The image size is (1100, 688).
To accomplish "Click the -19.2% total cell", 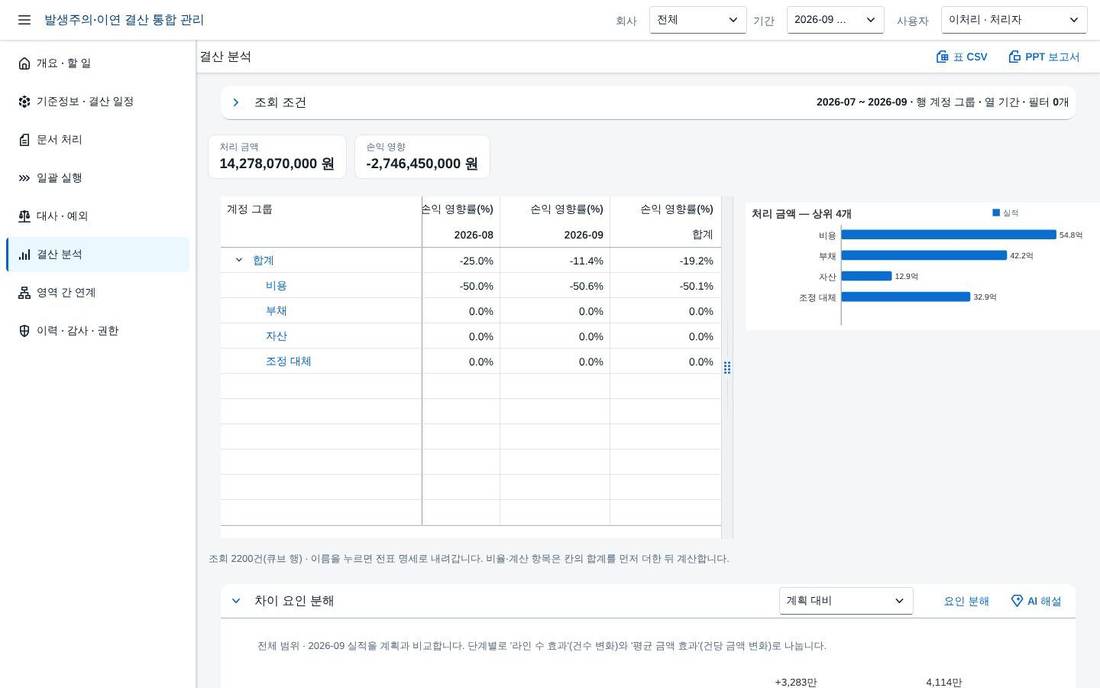I will click(x=665, y=260).
